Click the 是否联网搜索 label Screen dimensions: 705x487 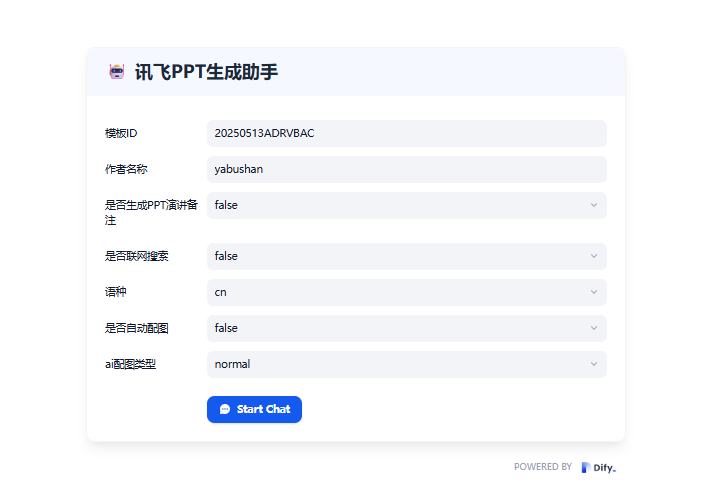[x=137, y=256]
